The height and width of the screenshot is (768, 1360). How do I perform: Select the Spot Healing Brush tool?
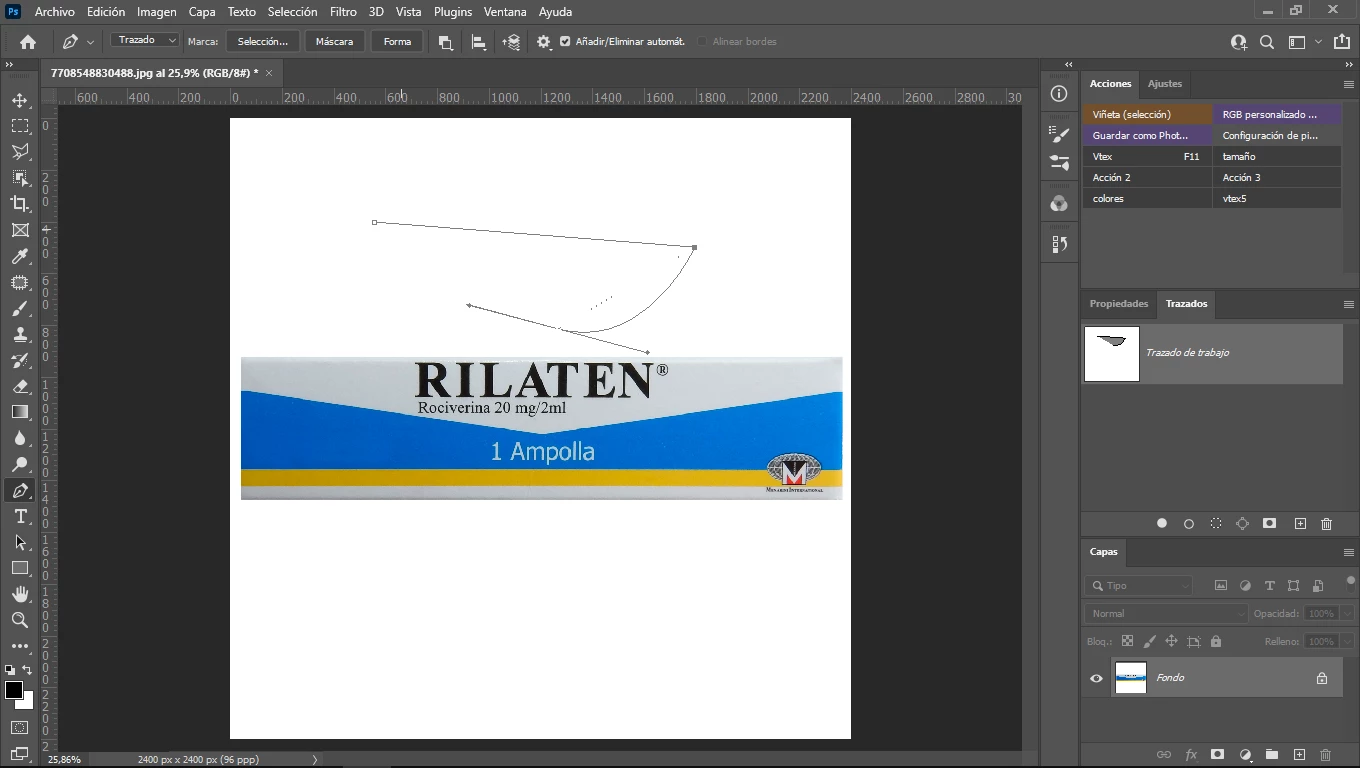point(20,283)
